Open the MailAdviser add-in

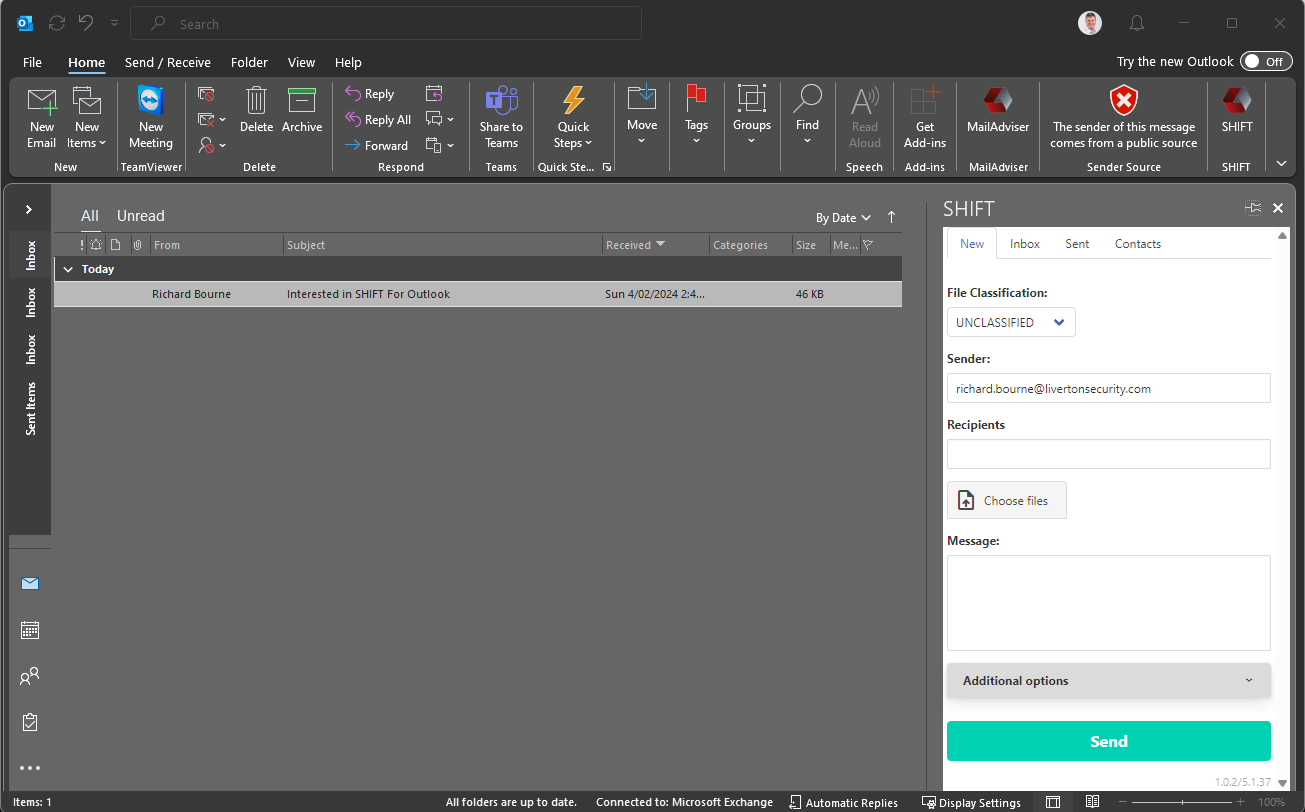coord(998,110)
